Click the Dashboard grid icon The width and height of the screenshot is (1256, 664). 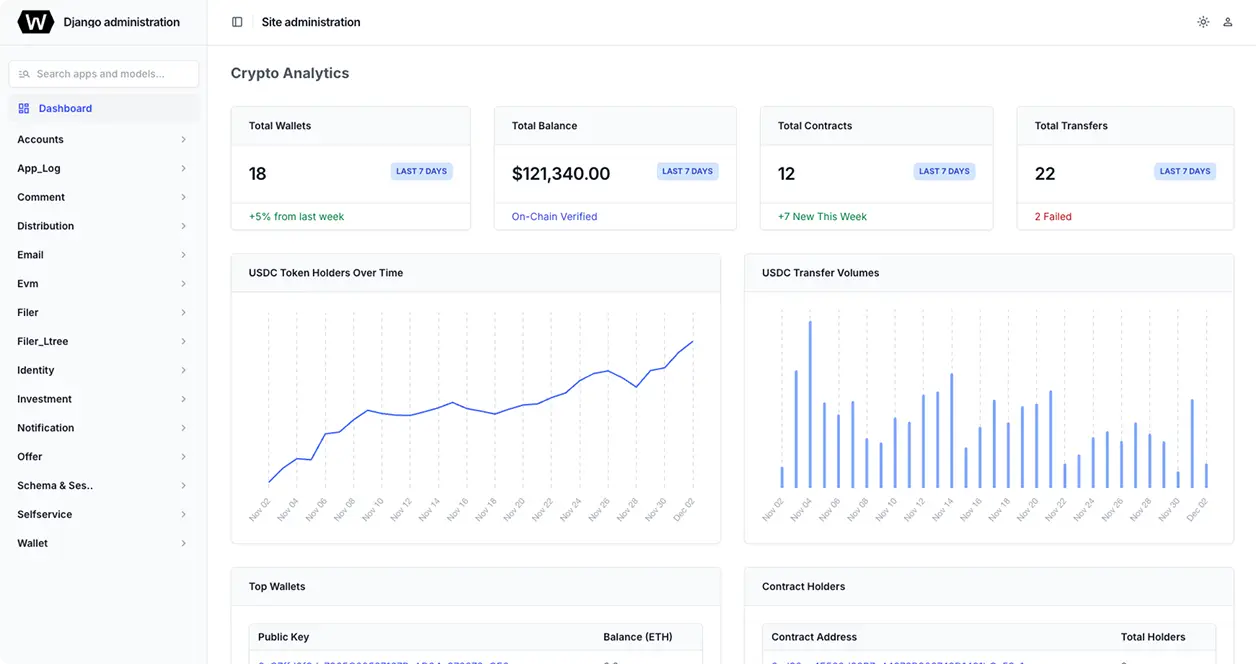coord(24,108)
